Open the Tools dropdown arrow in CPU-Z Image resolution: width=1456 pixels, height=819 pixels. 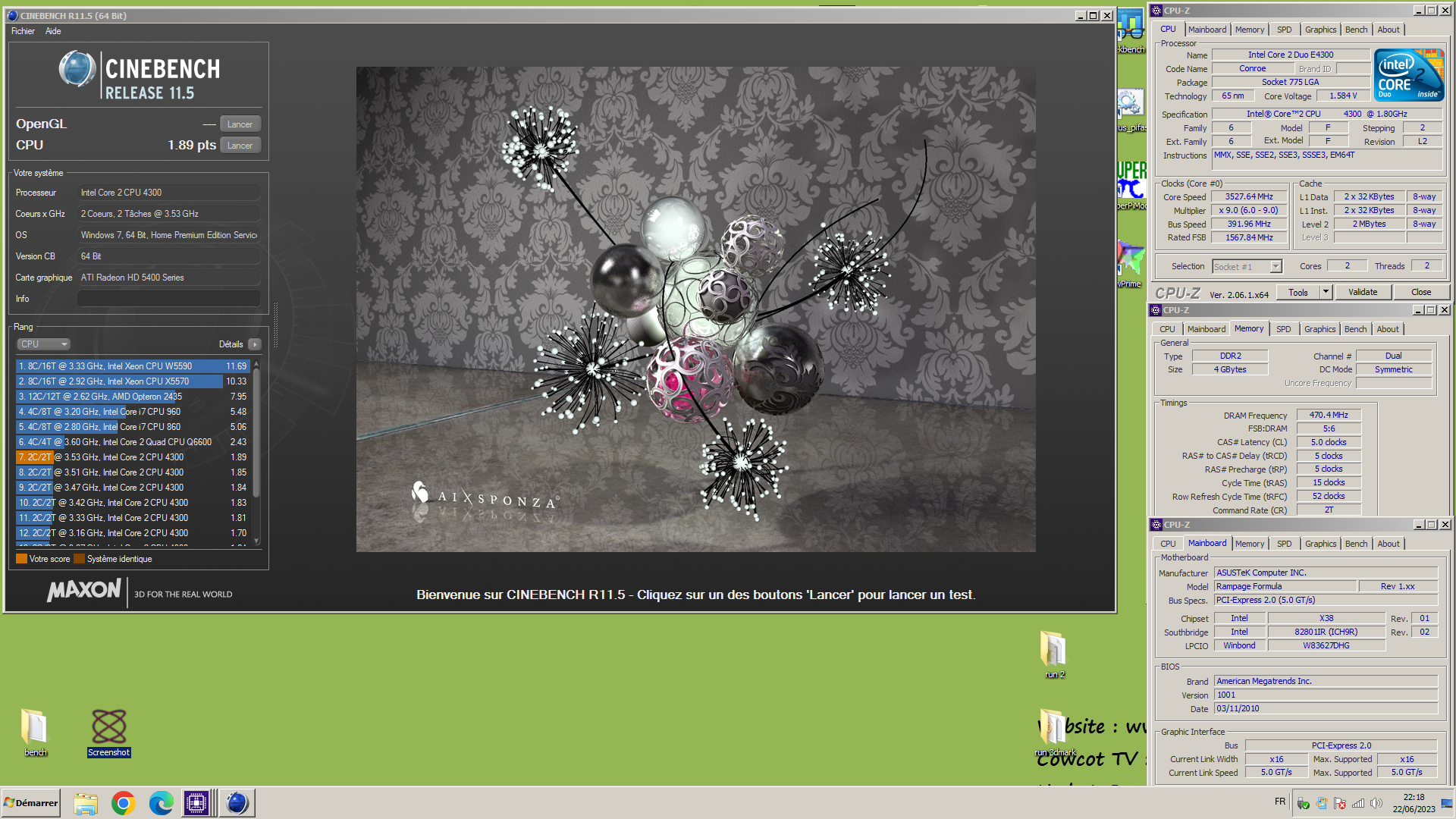click(x=1326, y=292)
